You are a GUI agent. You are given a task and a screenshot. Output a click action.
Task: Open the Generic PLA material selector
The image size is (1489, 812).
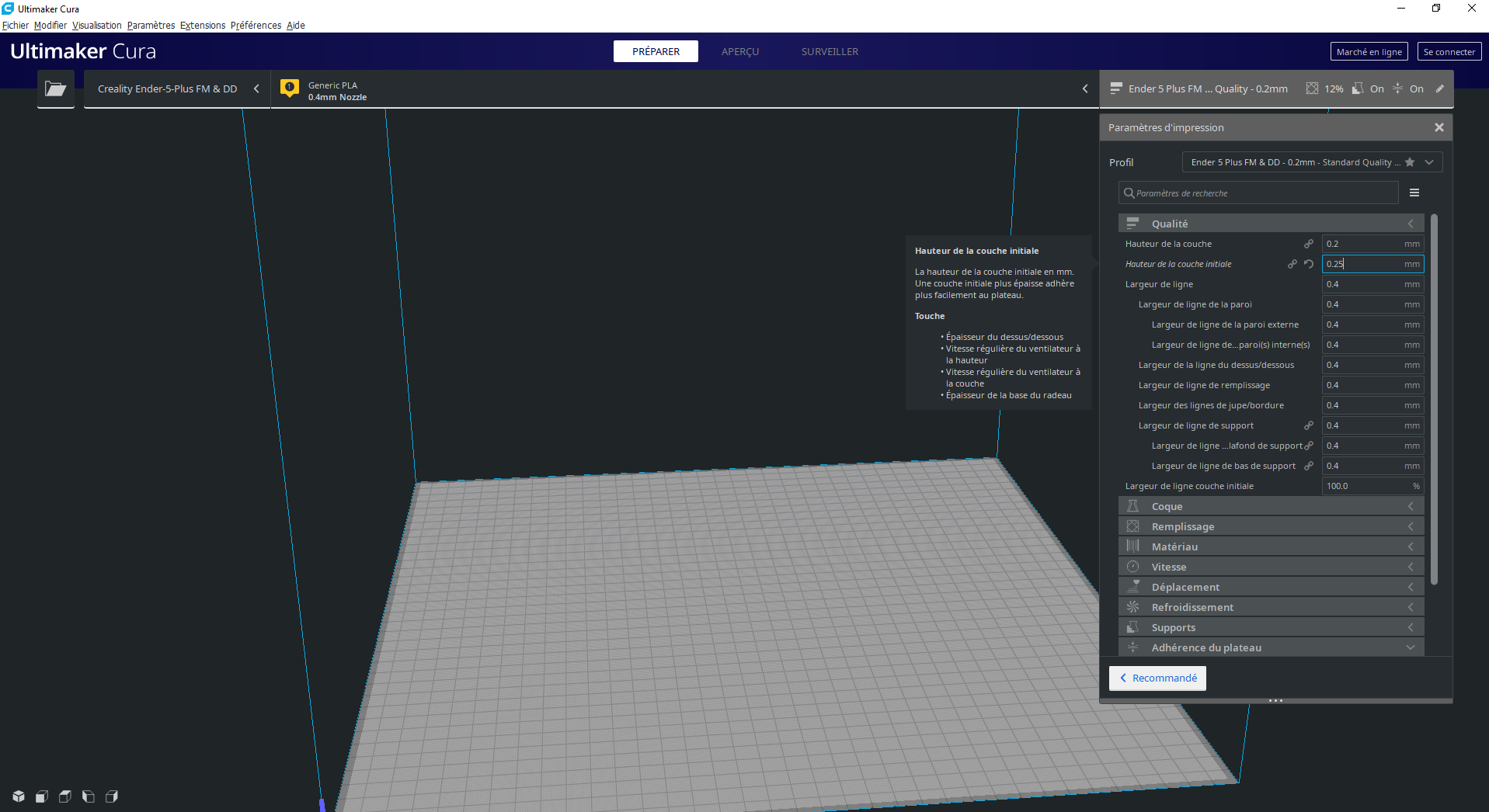685,88
